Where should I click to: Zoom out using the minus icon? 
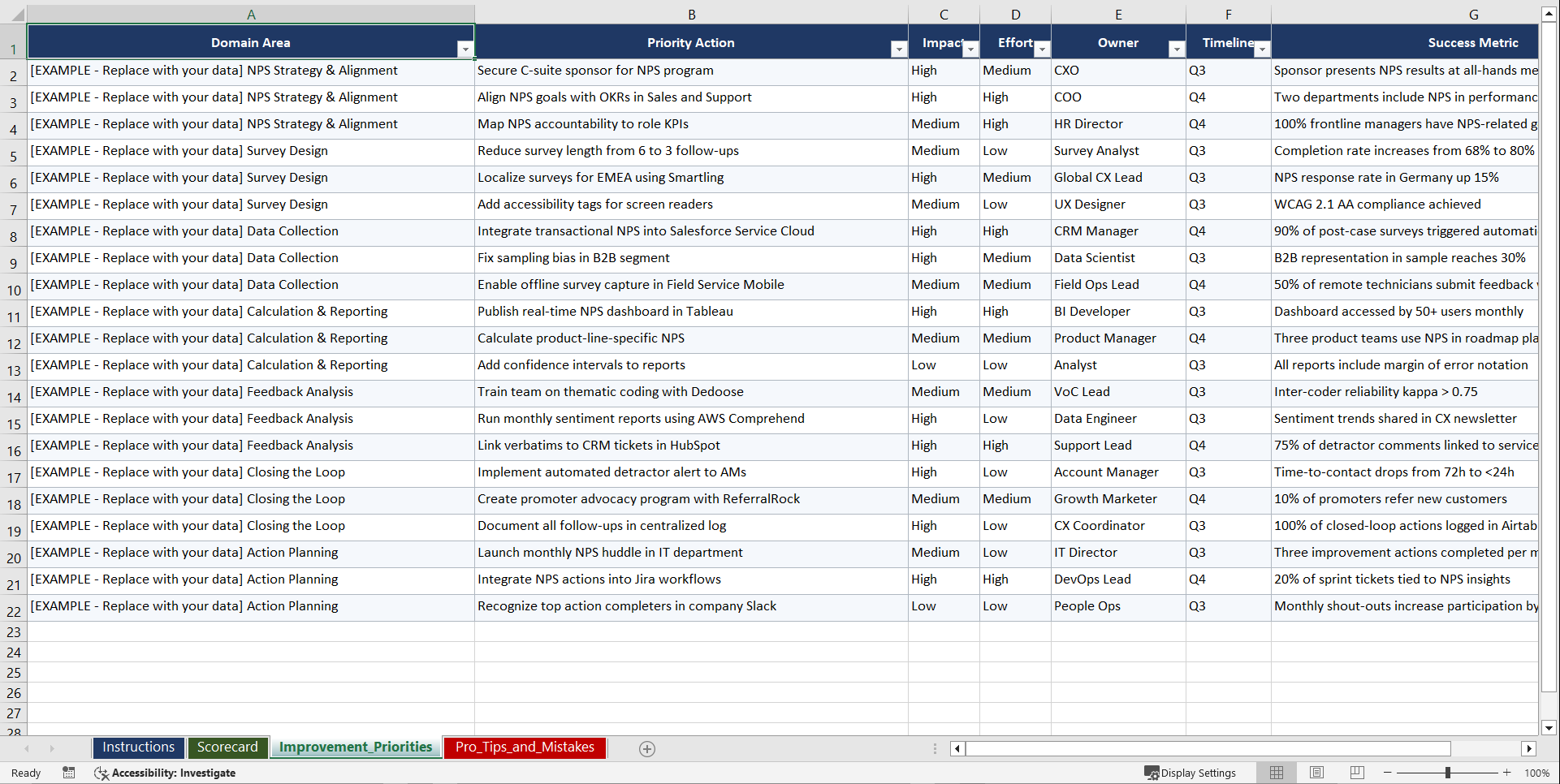click(x=1388, y=773)
